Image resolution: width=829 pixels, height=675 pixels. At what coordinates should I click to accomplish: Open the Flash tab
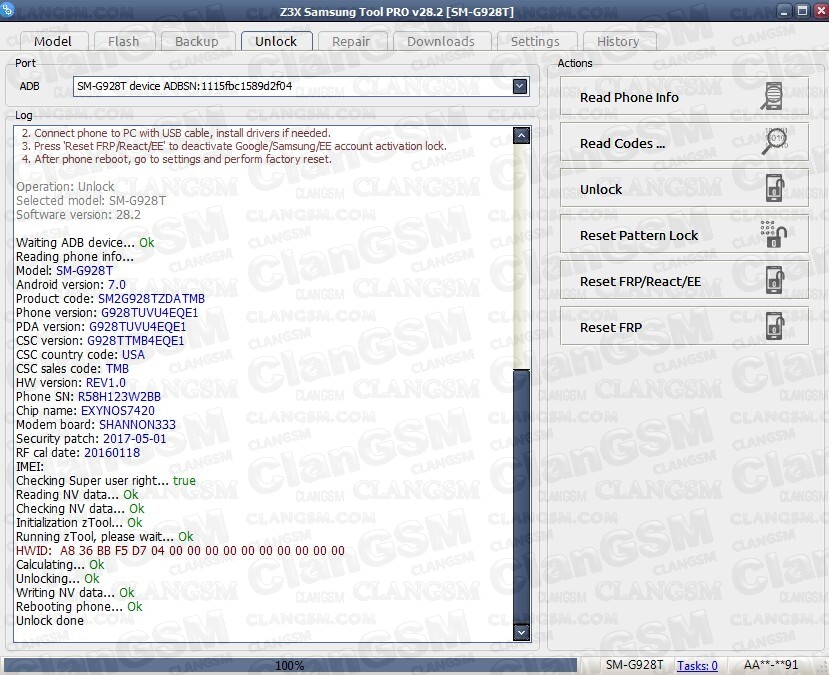124,41
